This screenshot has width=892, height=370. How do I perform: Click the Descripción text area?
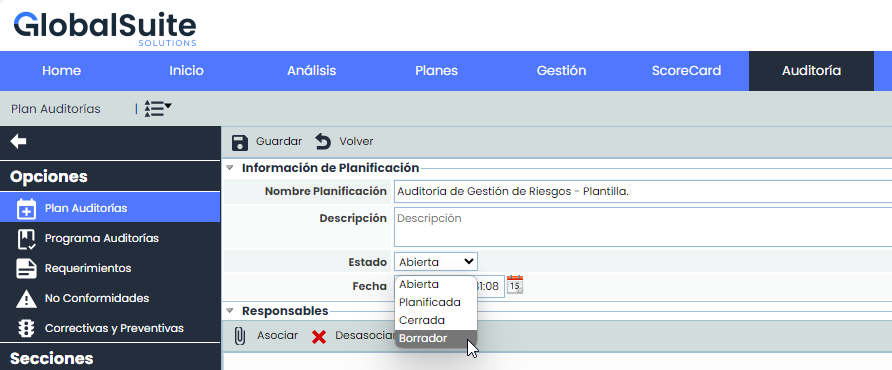[x=643, y=227]
